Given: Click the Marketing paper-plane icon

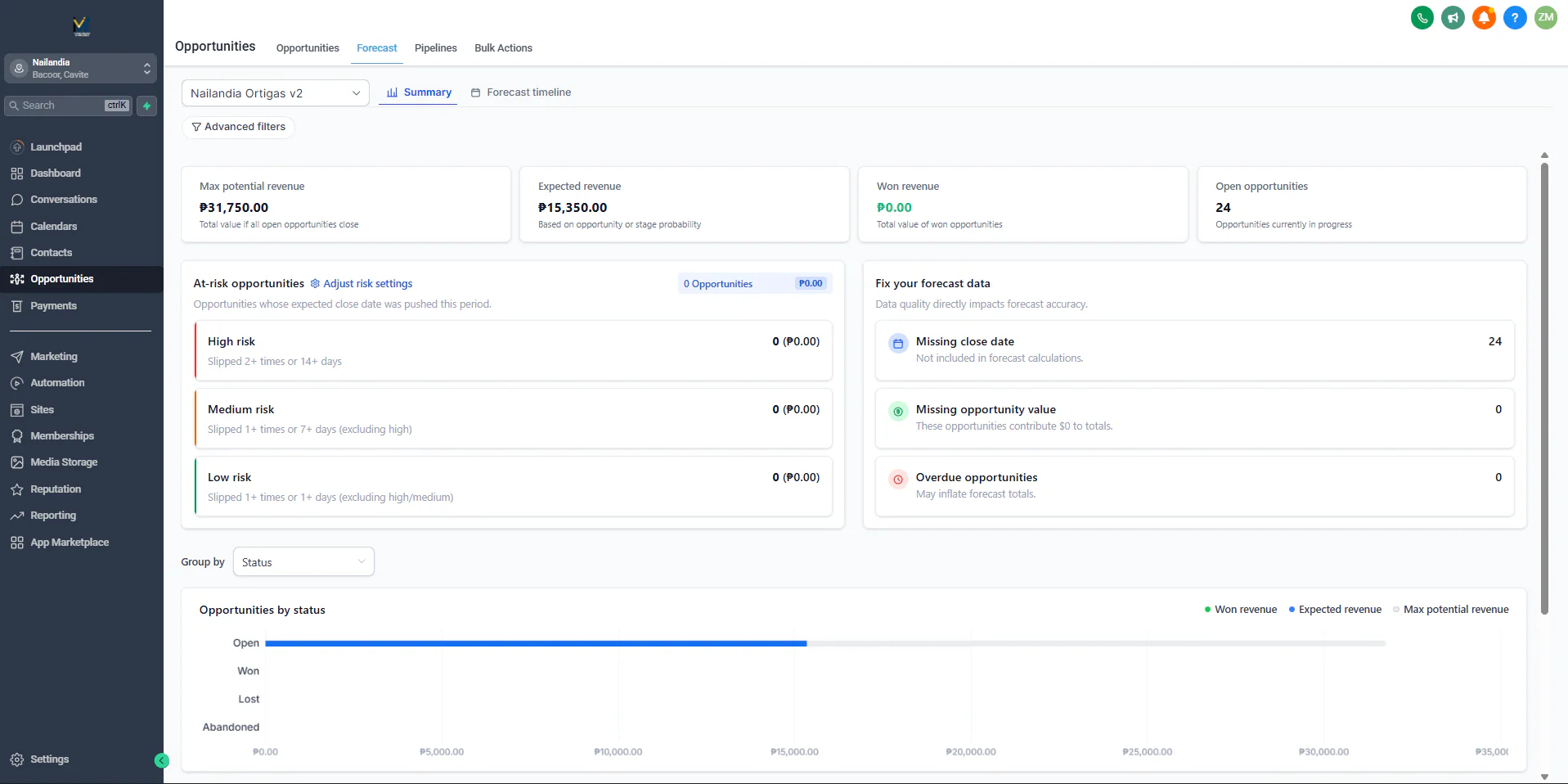Looking at the screenshot, I should tap(17, 357).
